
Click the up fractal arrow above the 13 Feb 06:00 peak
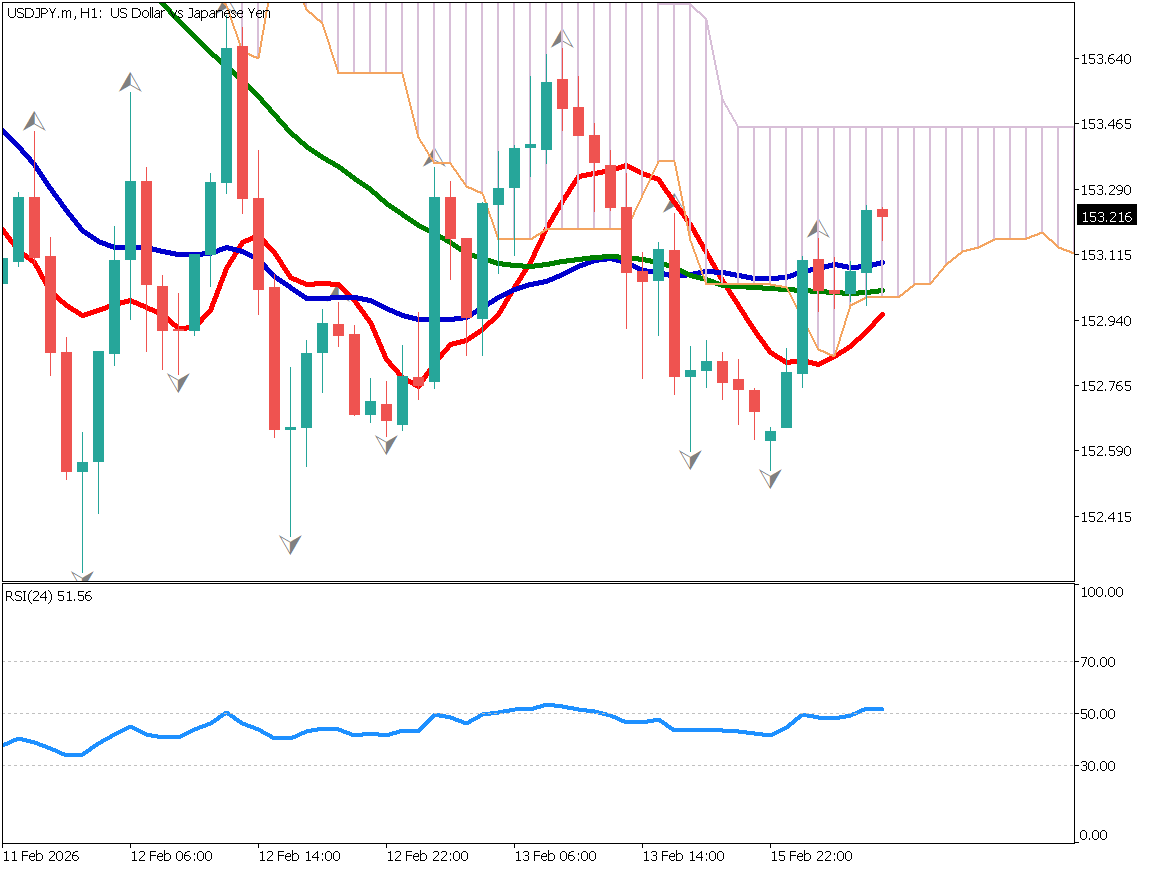[563, 40]
